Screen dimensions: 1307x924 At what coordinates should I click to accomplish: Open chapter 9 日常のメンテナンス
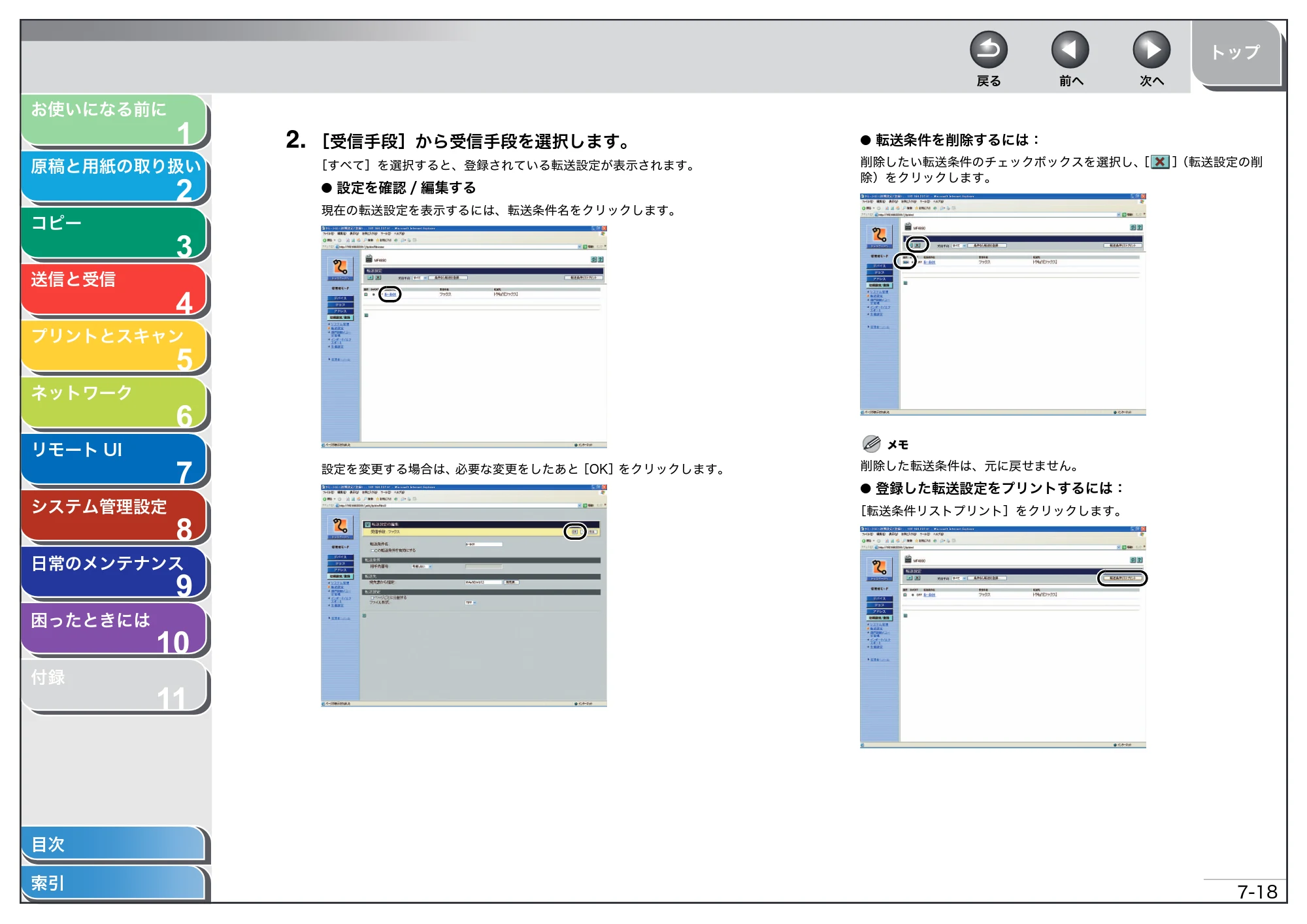click(x=114, y=573)
